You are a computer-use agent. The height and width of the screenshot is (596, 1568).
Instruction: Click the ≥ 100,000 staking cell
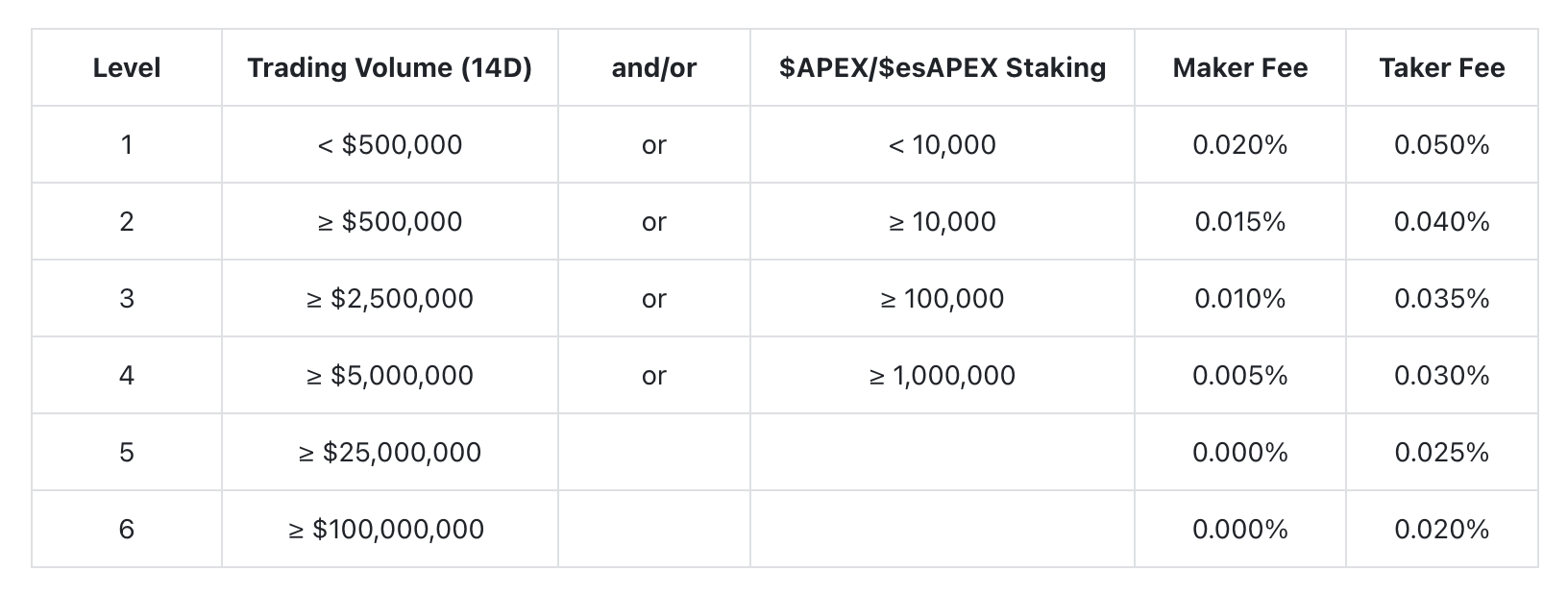tap(943, 298)
